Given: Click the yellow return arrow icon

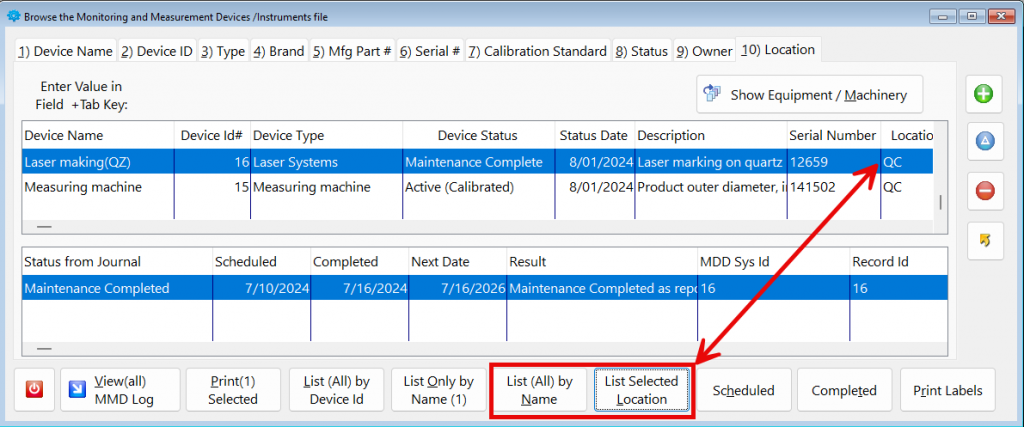Looking at the screenshot, I should [x=984, y=241].
